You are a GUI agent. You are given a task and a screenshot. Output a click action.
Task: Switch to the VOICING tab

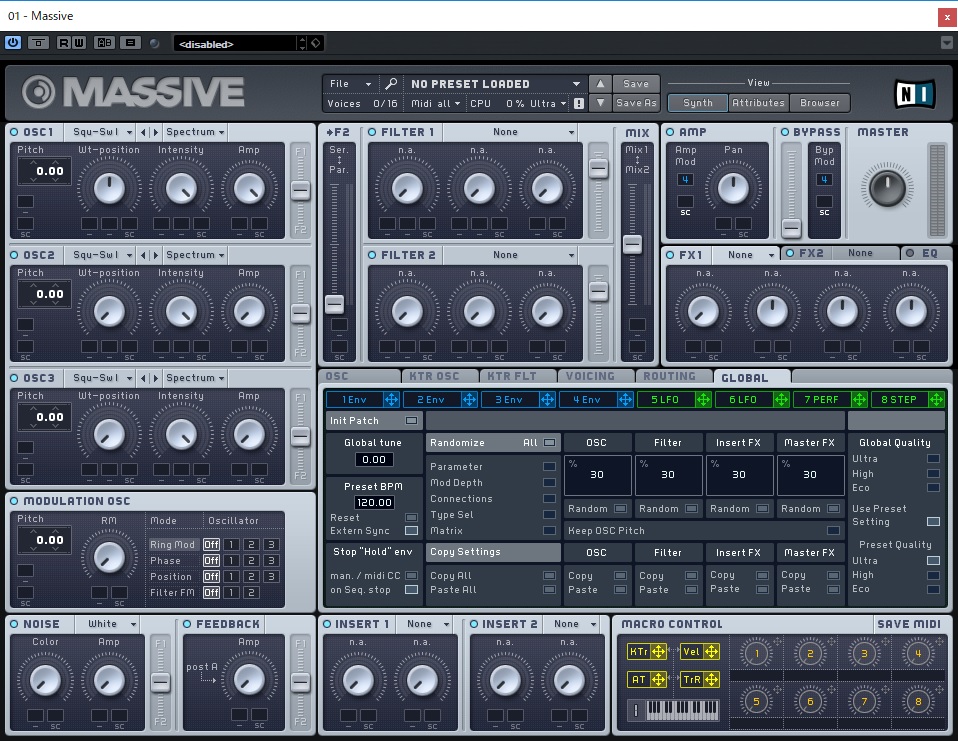[x=596, y=376]
